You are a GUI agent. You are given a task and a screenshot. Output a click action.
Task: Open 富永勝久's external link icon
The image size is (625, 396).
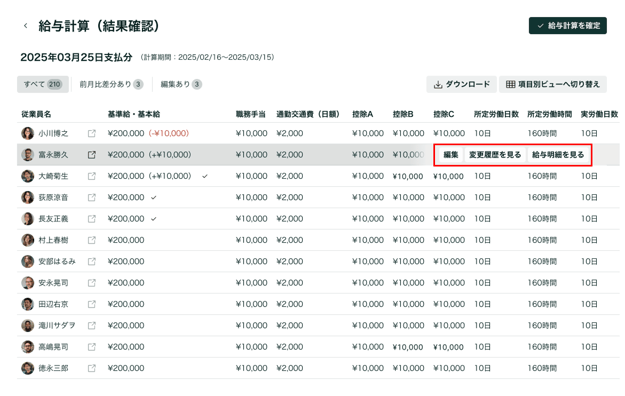[x=92, y=155]
